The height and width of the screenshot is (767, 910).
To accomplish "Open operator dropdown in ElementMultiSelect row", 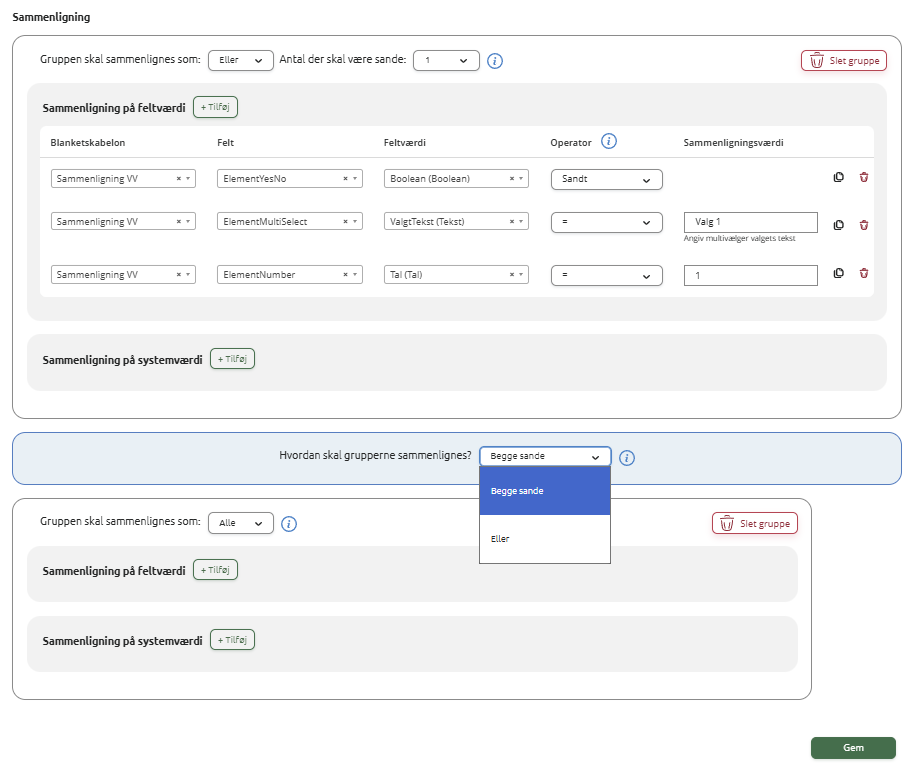I will [x=606, y=222].
